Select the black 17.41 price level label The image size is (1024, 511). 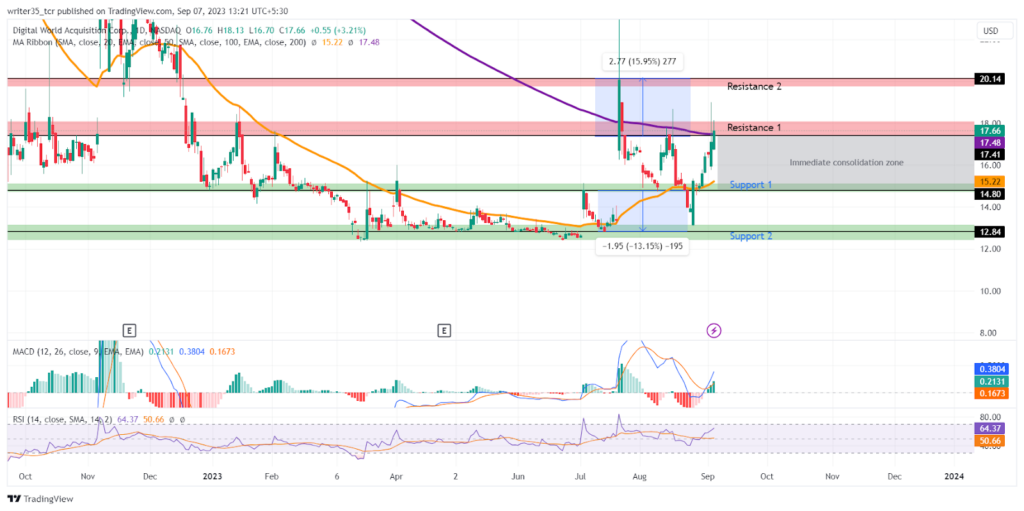coord(988,155)
